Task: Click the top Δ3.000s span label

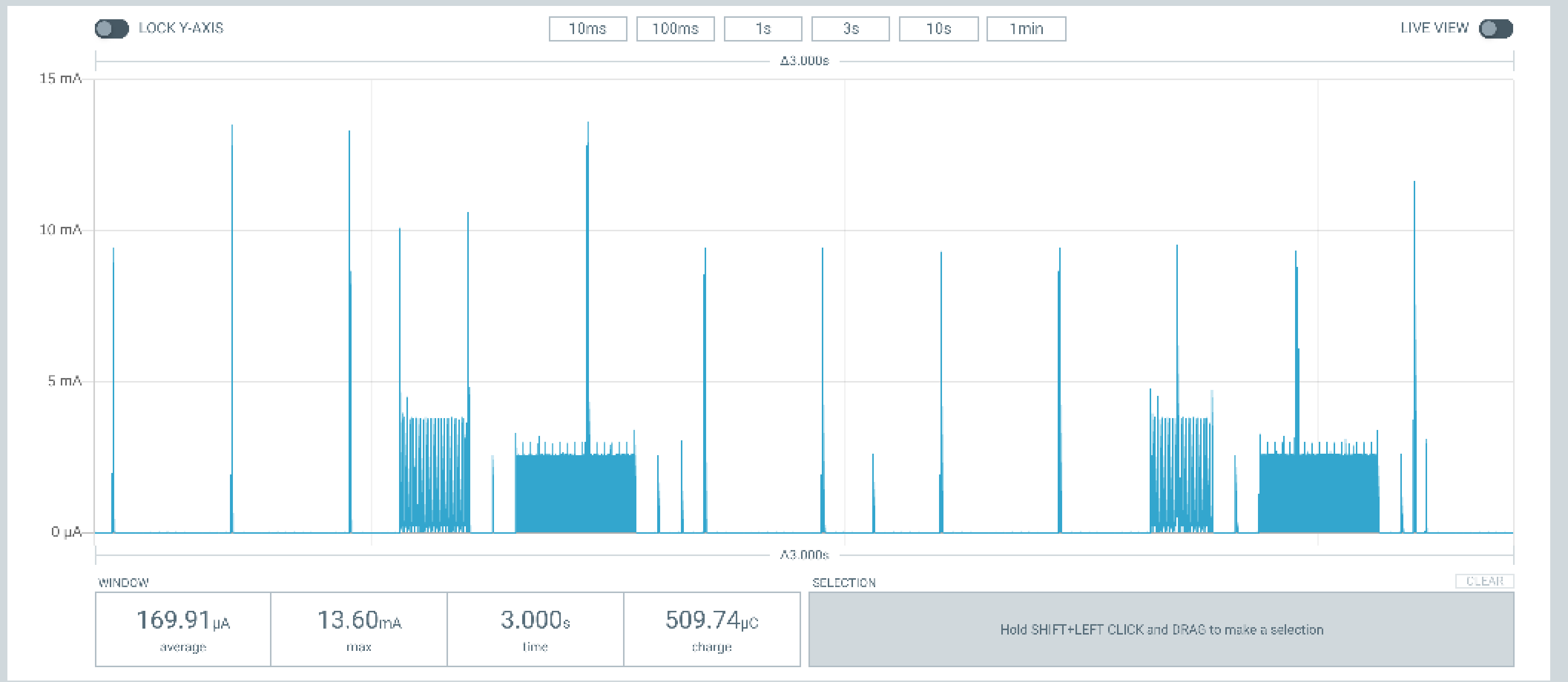Action: coord(804,61)
